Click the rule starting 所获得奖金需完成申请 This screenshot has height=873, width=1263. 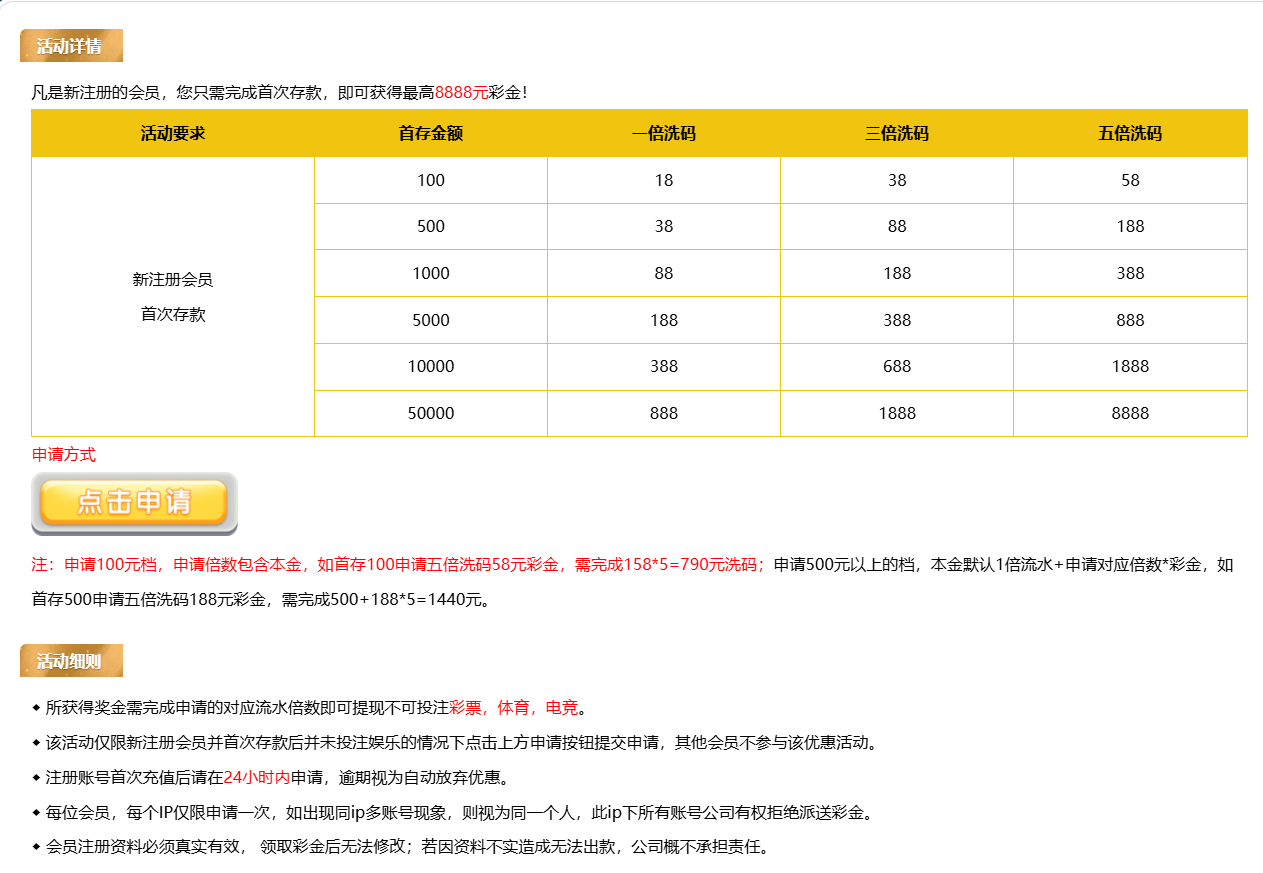click(x=316, y=708)
